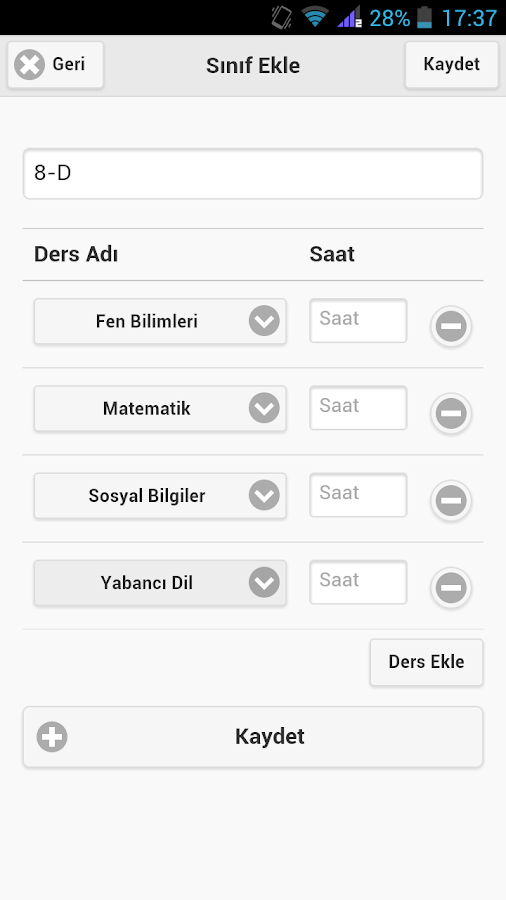This screenshot has width=506, height=900.
Task: Add a lesson with Ders Ekle
Action: click(426, 662)
